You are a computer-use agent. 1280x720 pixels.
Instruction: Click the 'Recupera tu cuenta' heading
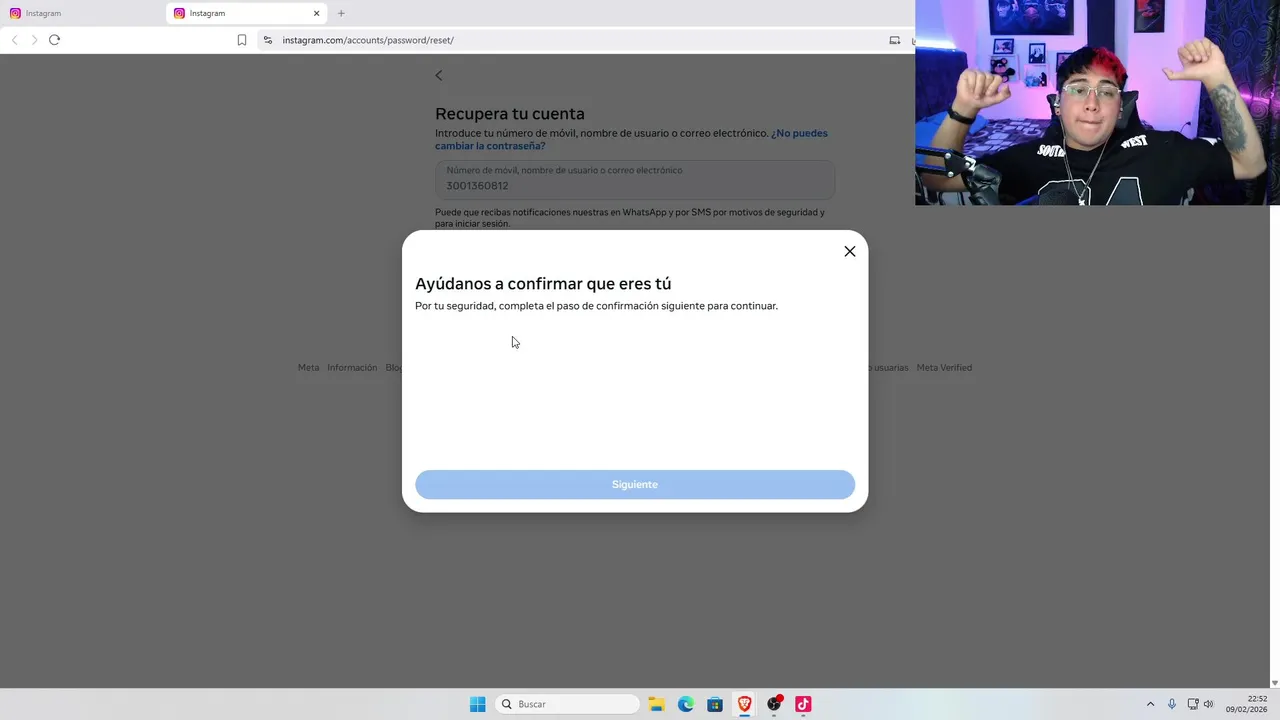tap(510, 114)
